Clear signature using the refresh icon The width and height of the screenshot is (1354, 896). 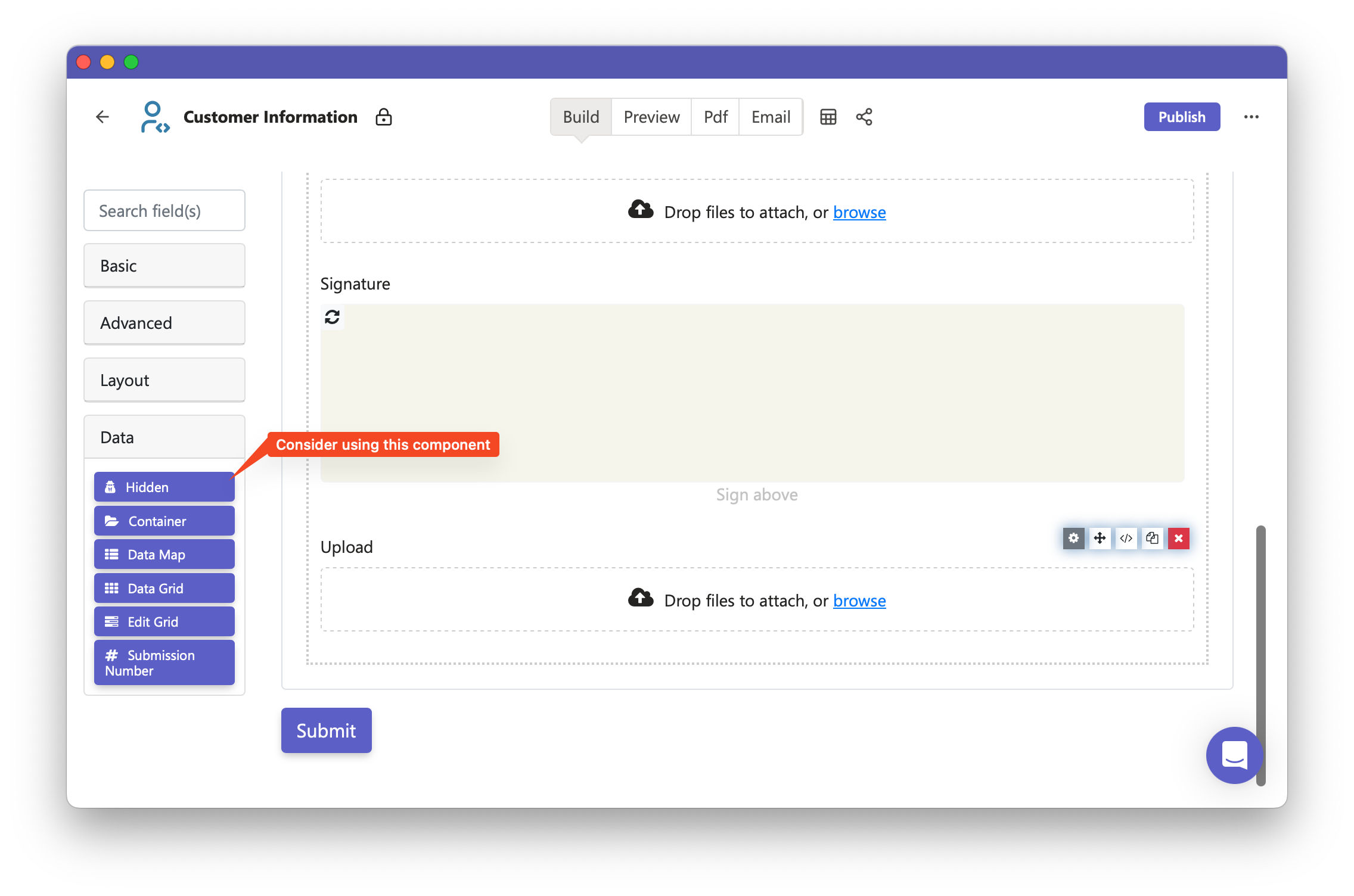(332, 317)
